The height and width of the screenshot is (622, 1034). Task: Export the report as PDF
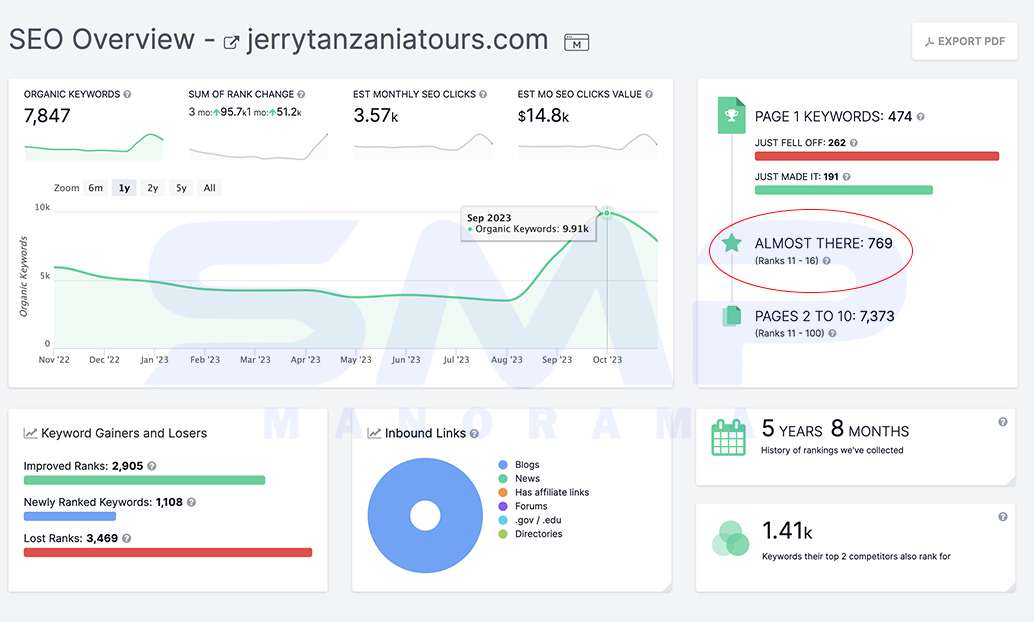(x=965, y=42)
